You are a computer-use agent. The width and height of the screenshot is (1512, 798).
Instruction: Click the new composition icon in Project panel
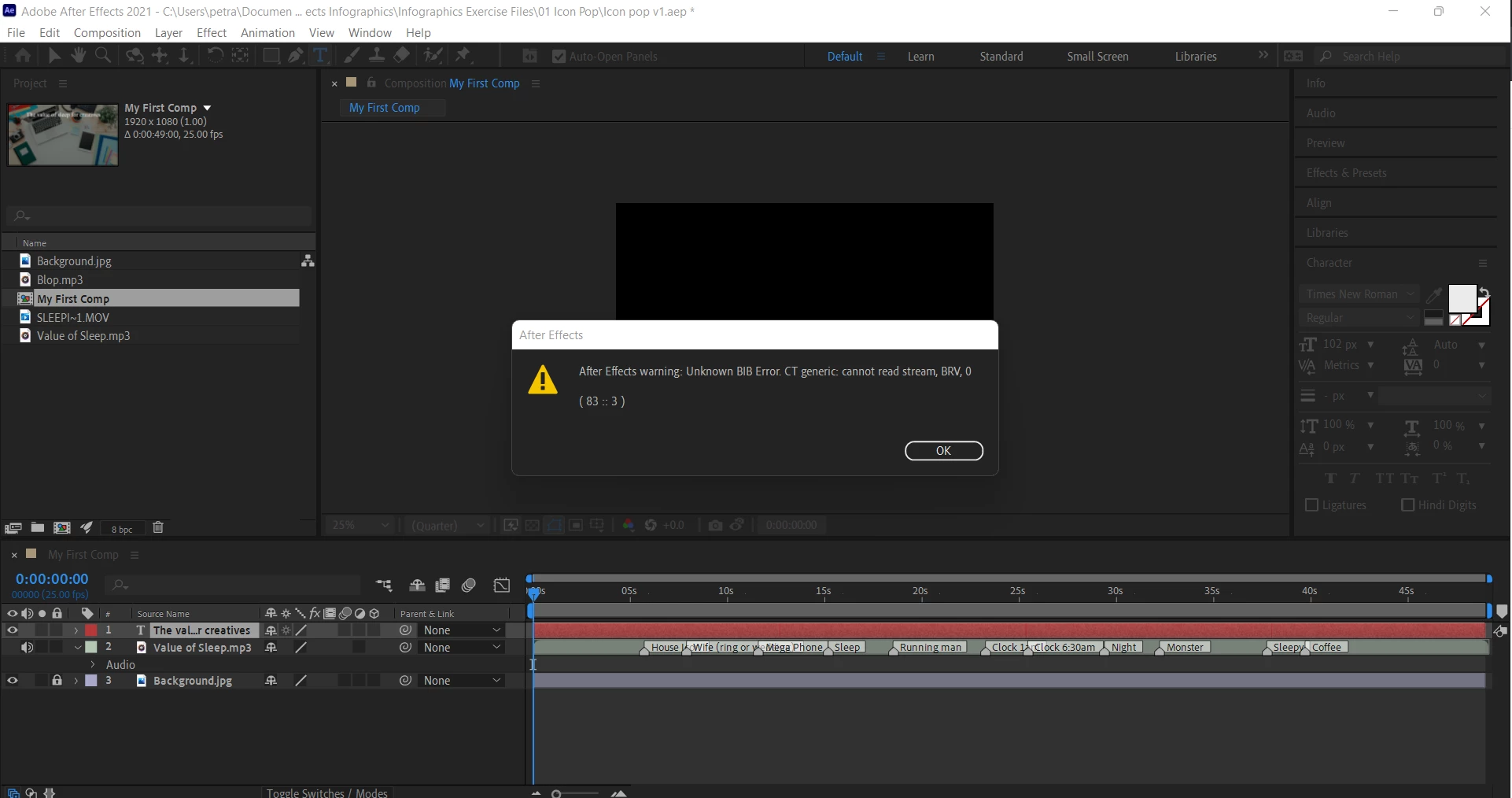pyautogui.click(x=62, y=528)
